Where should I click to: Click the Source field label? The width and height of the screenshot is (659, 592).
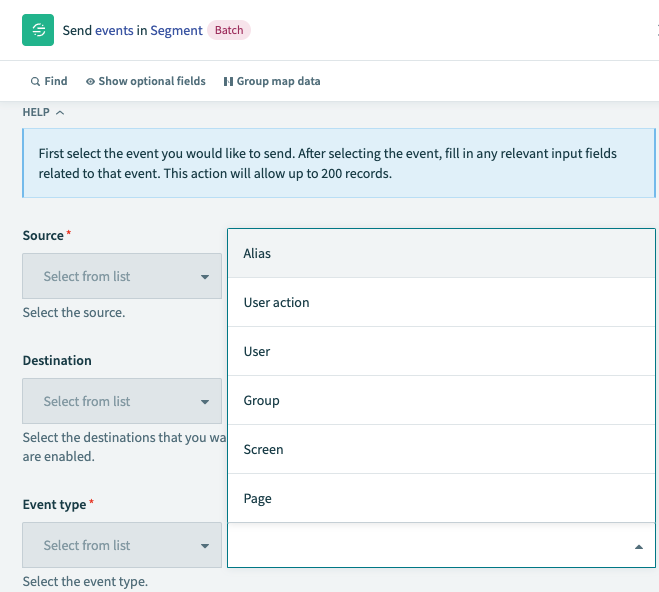[43, 235]
